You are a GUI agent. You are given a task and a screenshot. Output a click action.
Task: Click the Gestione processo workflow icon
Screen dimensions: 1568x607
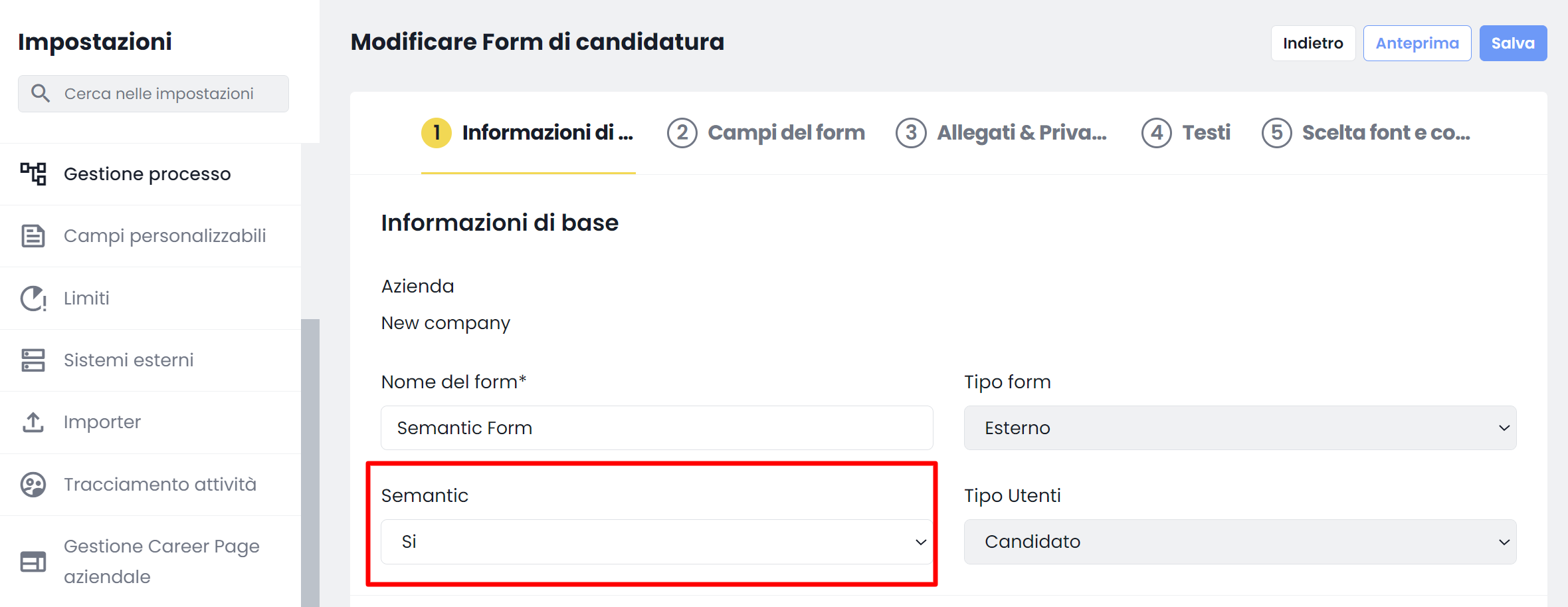click(x=33, y=174)
